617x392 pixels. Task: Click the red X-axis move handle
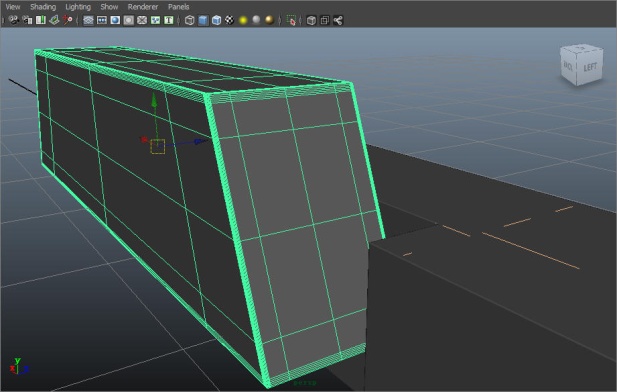pos(144,140)
